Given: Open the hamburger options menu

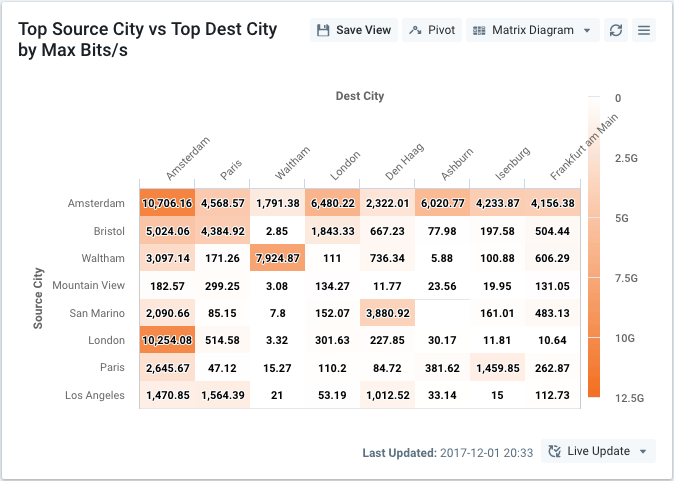Looking at the screenshot, I should click(x=644, y=30).
